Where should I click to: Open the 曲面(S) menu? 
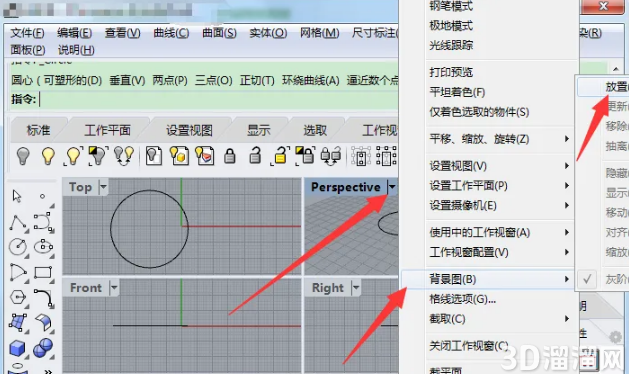[219, 33]
